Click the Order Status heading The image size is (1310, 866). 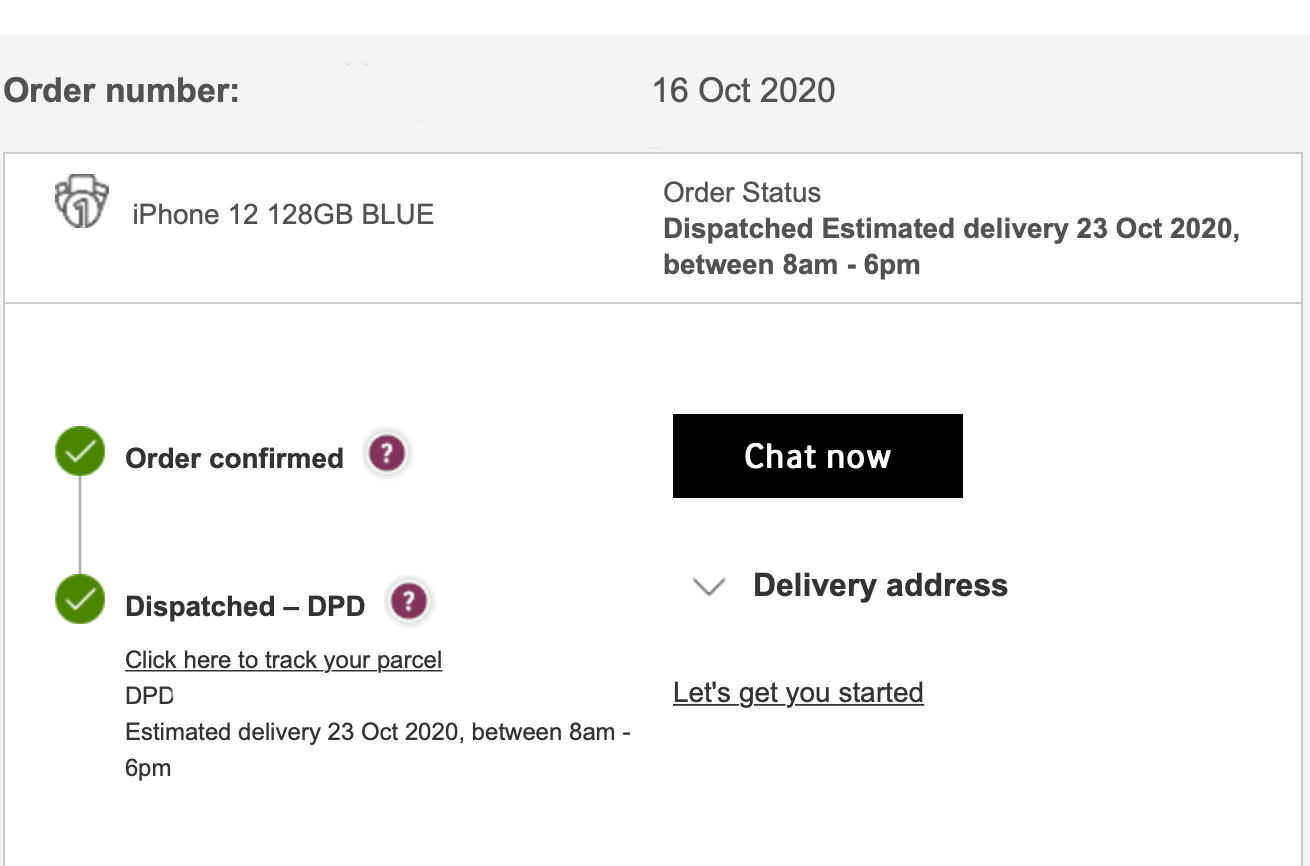pos(742,193)
